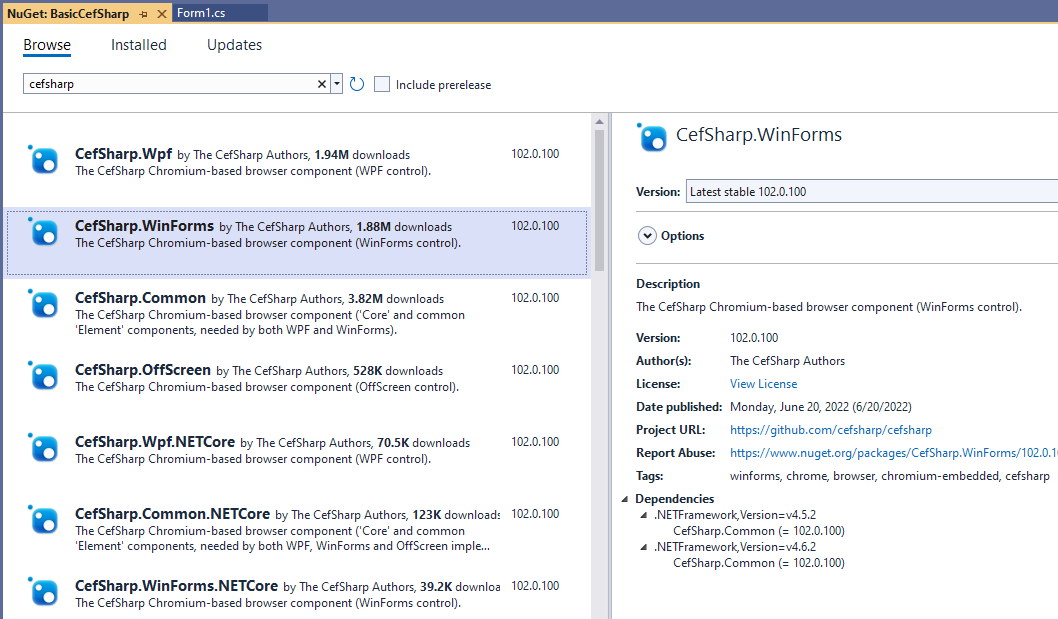
Task: Close the NuGet: BasicCefSharp tab
Action: [x=161, y=12]
